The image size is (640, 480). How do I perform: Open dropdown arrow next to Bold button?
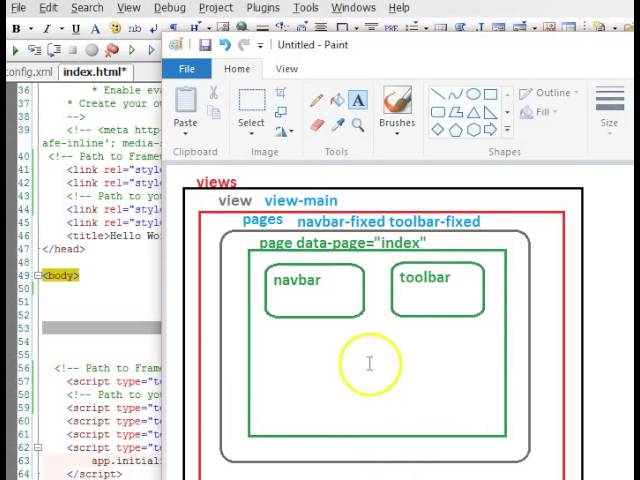click(x=31, y=29)
